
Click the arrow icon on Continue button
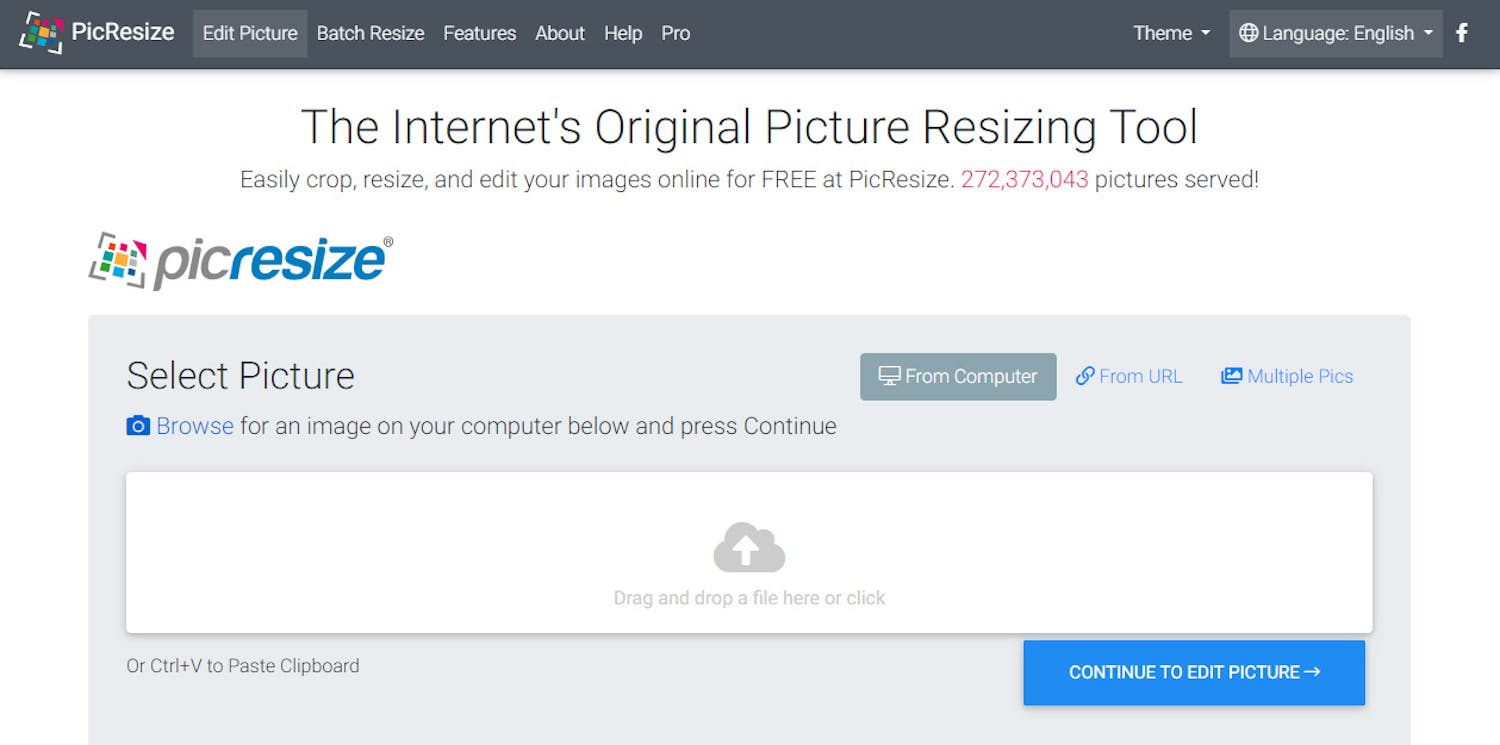coord(1317,672)
